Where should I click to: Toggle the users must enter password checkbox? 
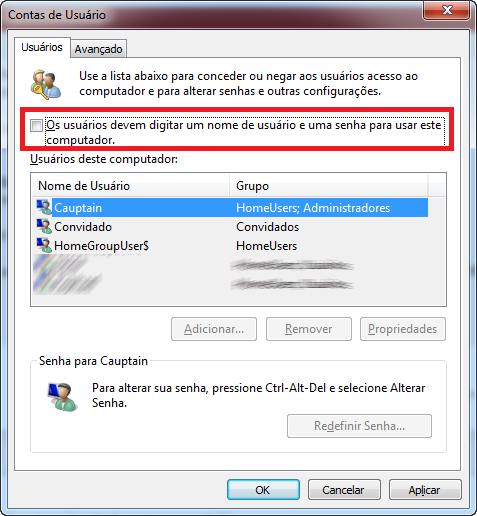[x=36, y=126]
